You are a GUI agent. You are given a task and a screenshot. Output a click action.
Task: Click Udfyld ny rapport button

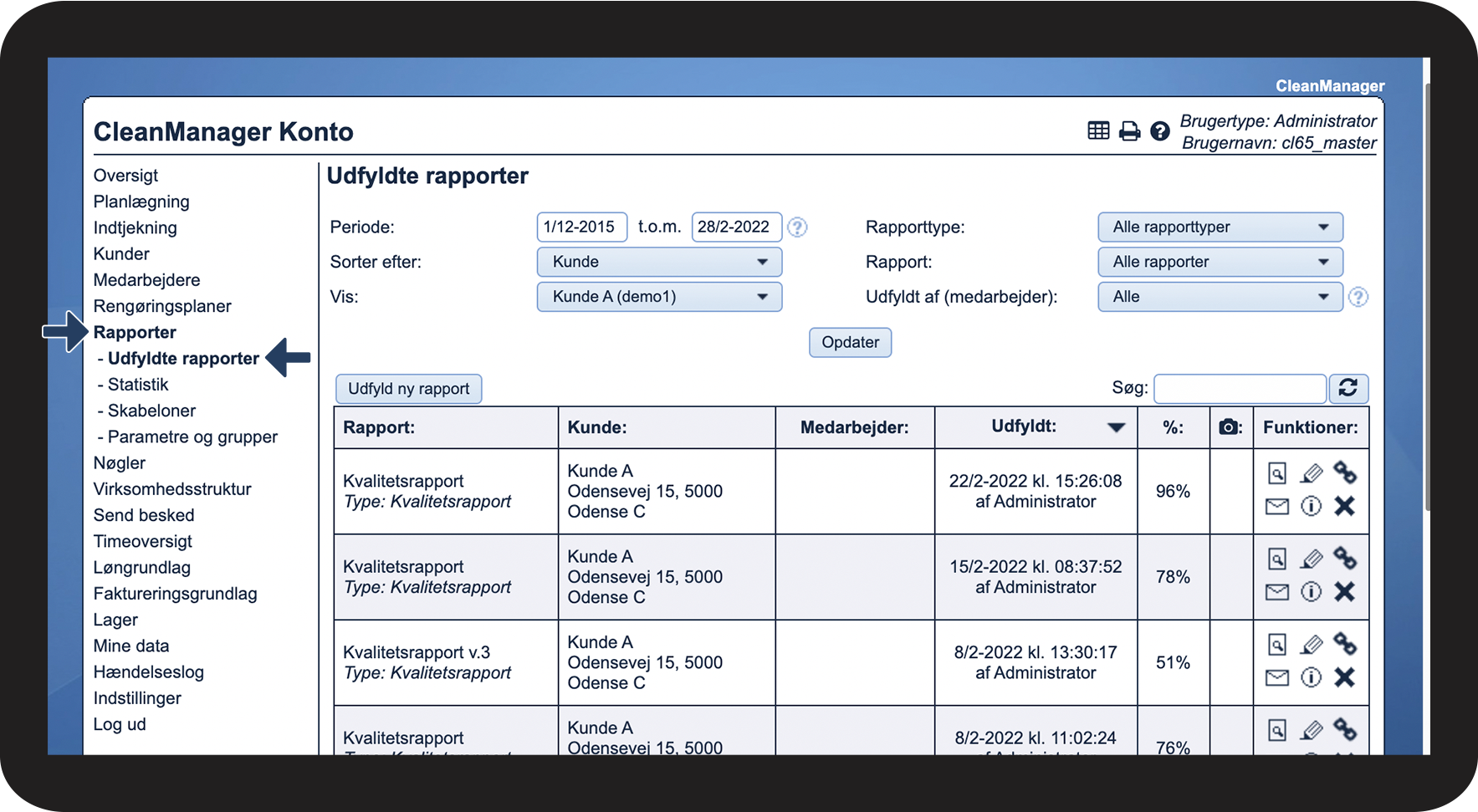(x=408, y=389)
